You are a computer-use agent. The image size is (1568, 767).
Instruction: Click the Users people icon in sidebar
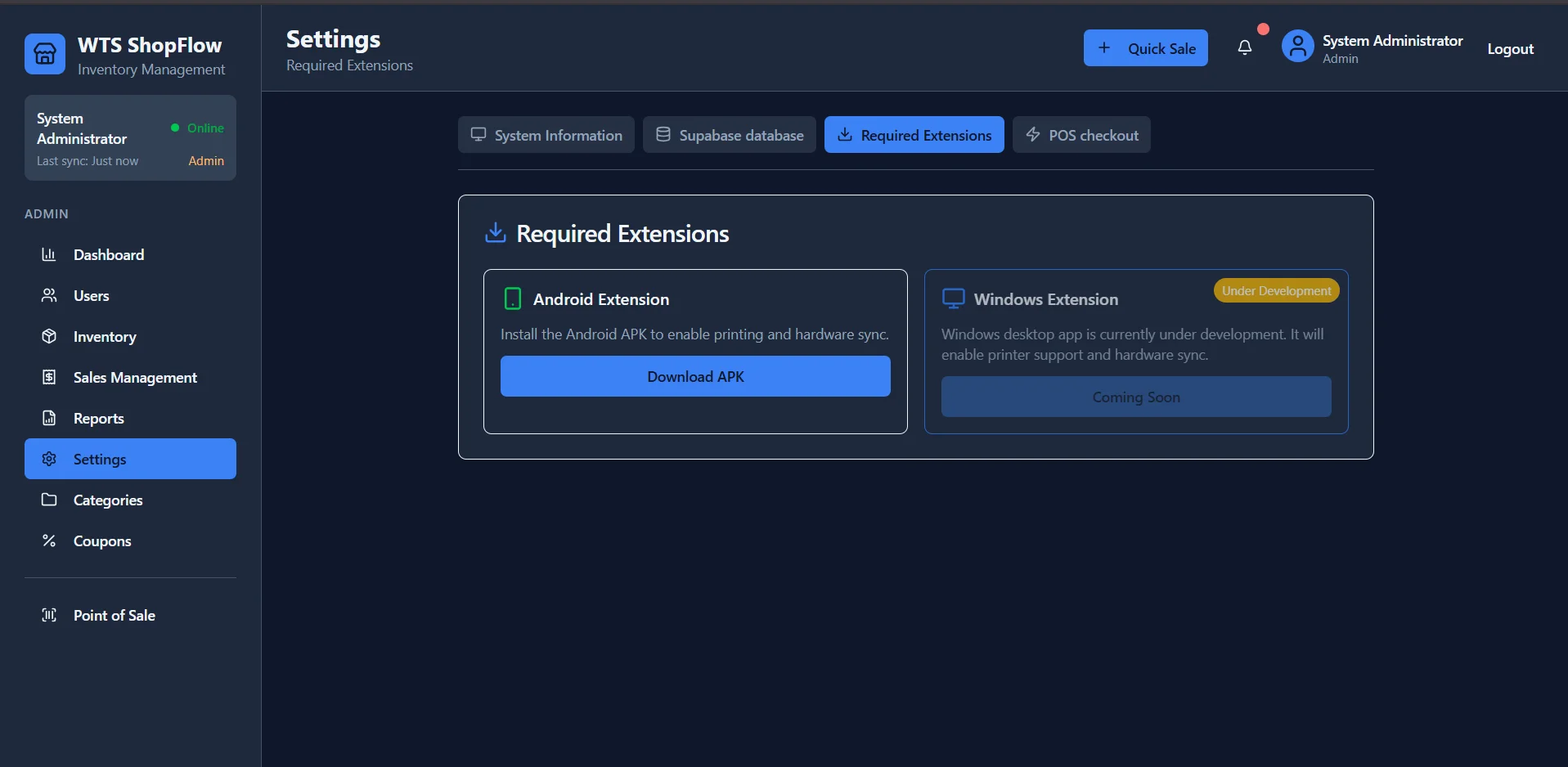point(49,295)
